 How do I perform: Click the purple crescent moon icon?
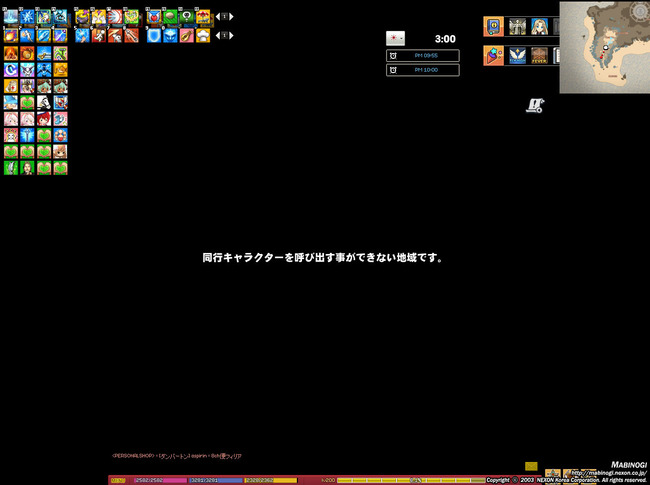[x=11, y=70]
